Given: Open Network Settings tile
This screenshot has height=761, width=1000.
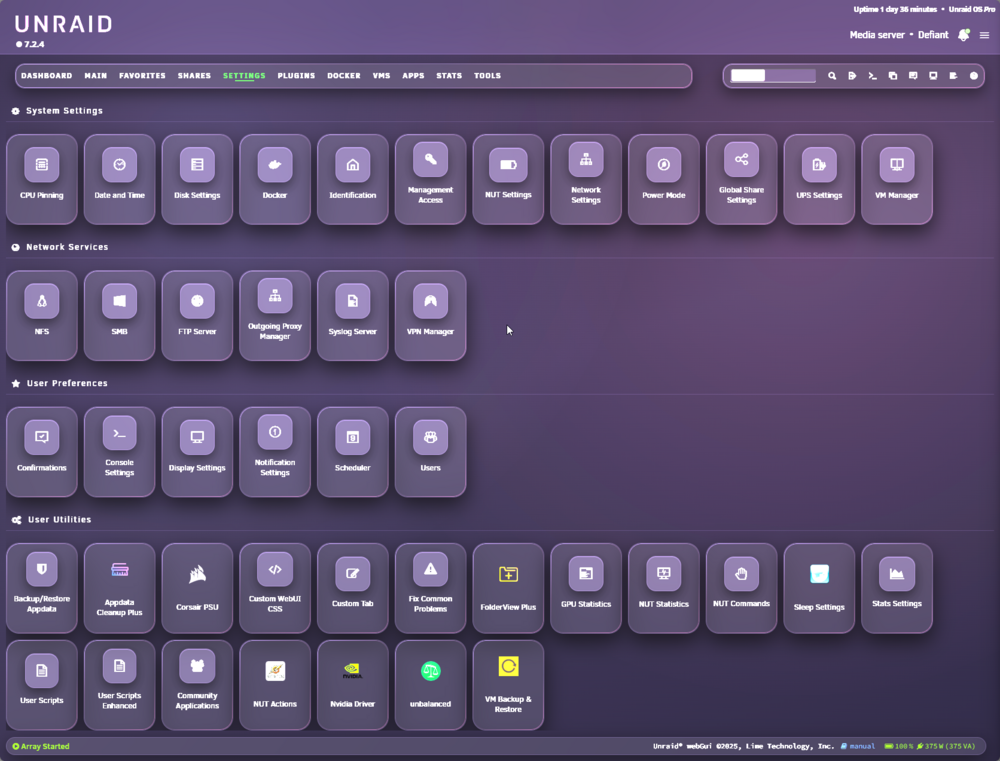Looking at the screenshot, I should pyautogui.click(x=586, y=179).
